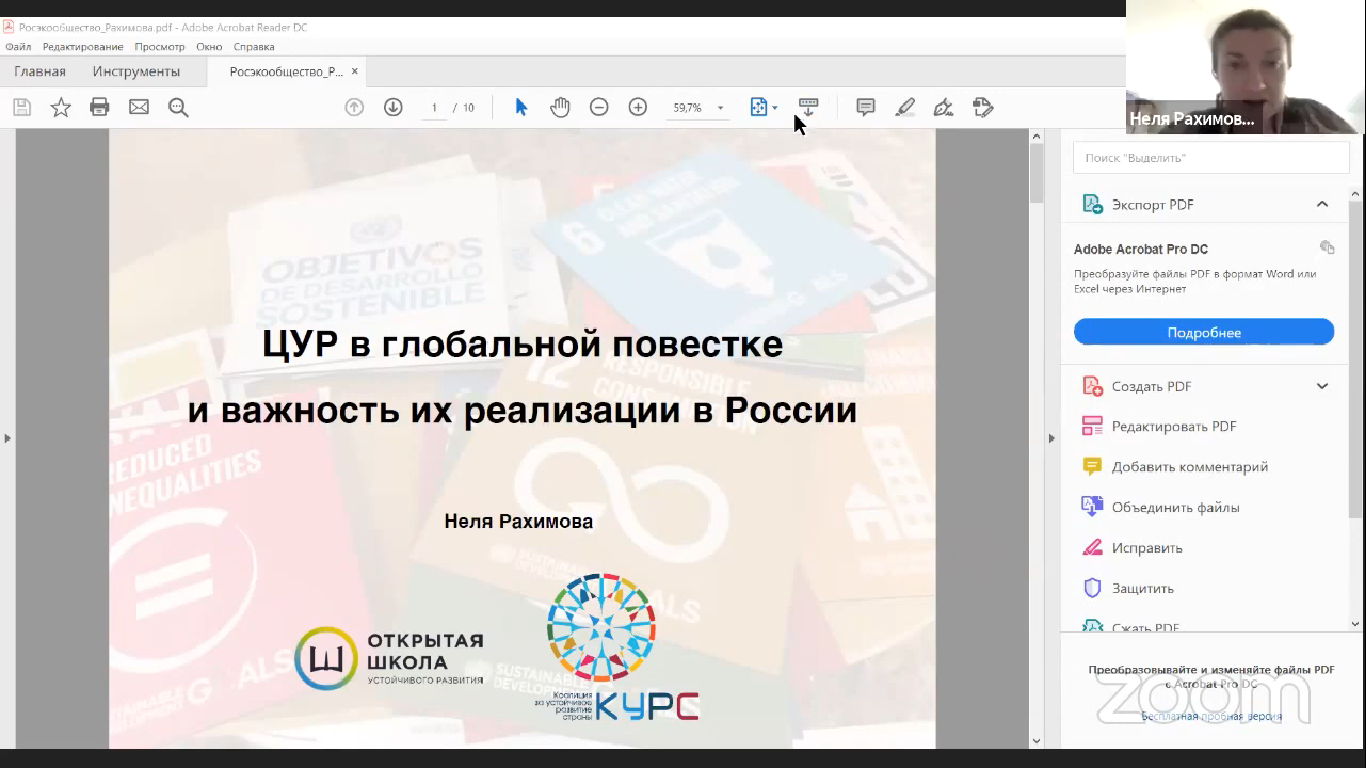Open the Find text magnifier icon

178,107
